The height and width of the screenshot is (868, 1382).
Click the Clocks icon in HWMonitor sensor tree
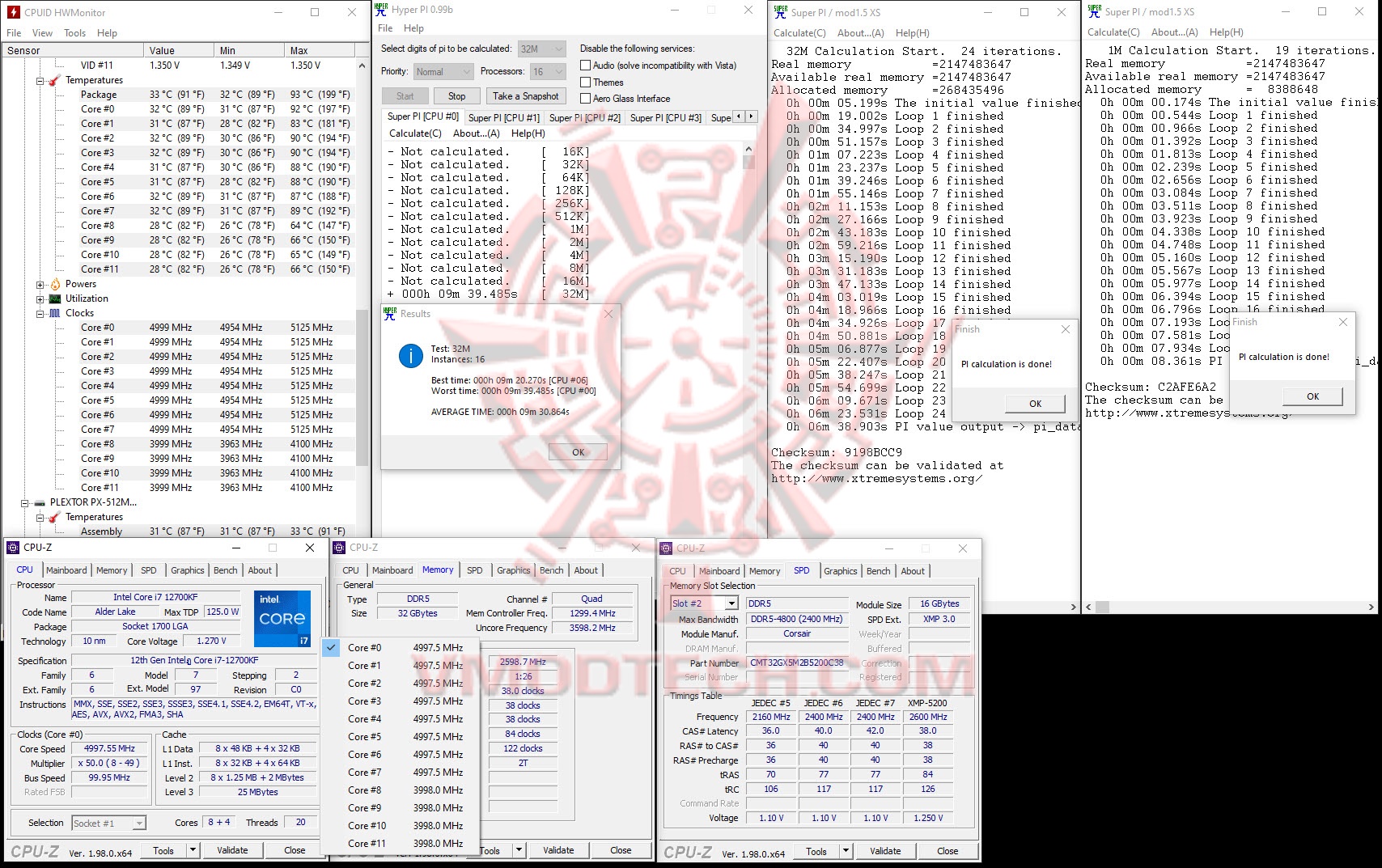click(x=53, y=313)
